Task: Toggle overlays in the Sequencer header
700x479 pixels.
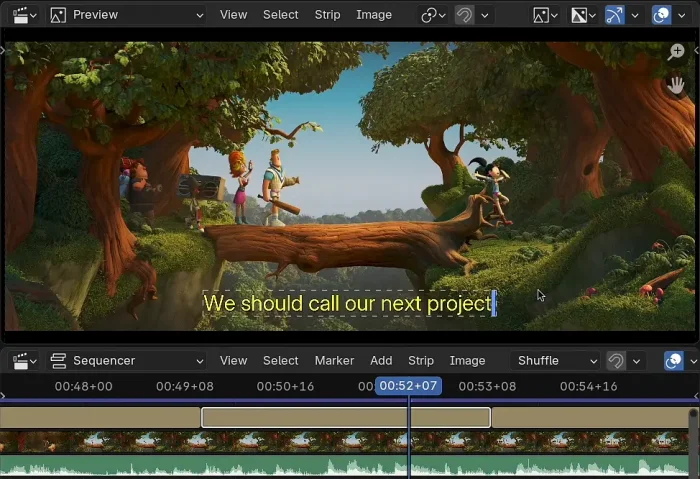Action: point(674,361)
